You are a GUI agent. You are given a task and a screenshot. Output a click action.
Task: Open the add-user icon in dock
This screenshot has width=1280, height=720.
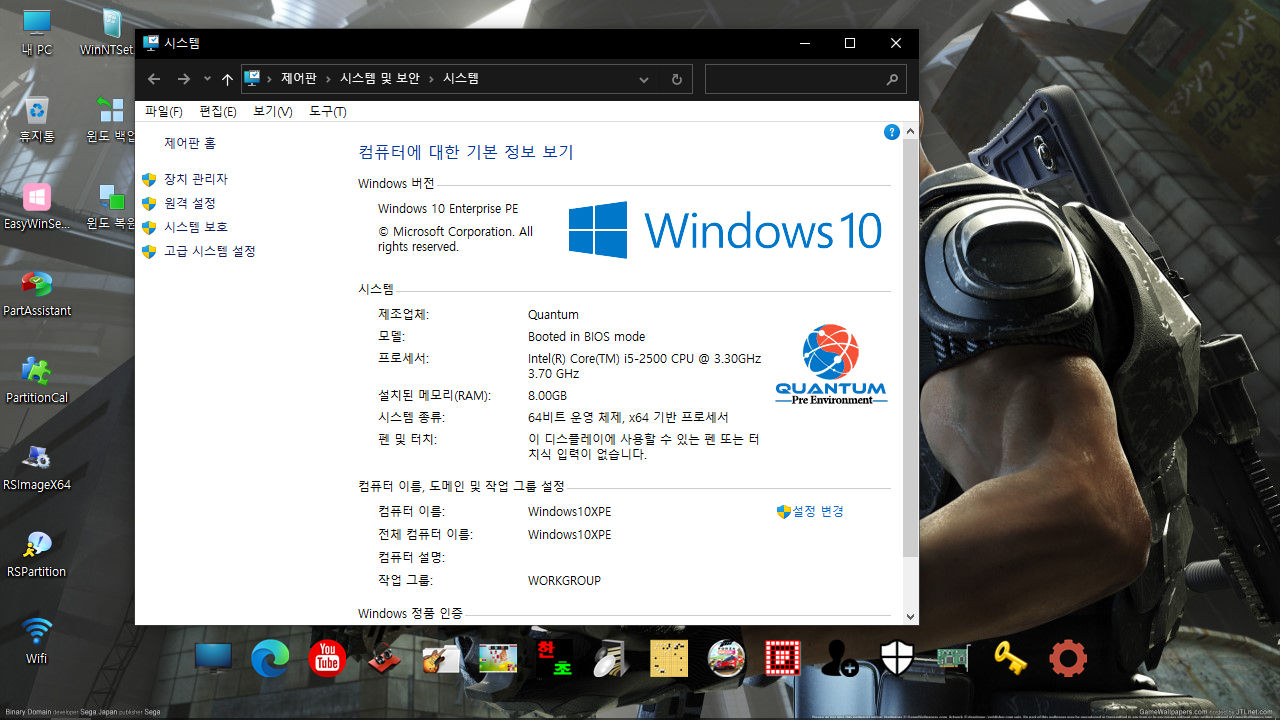point(839,658)
